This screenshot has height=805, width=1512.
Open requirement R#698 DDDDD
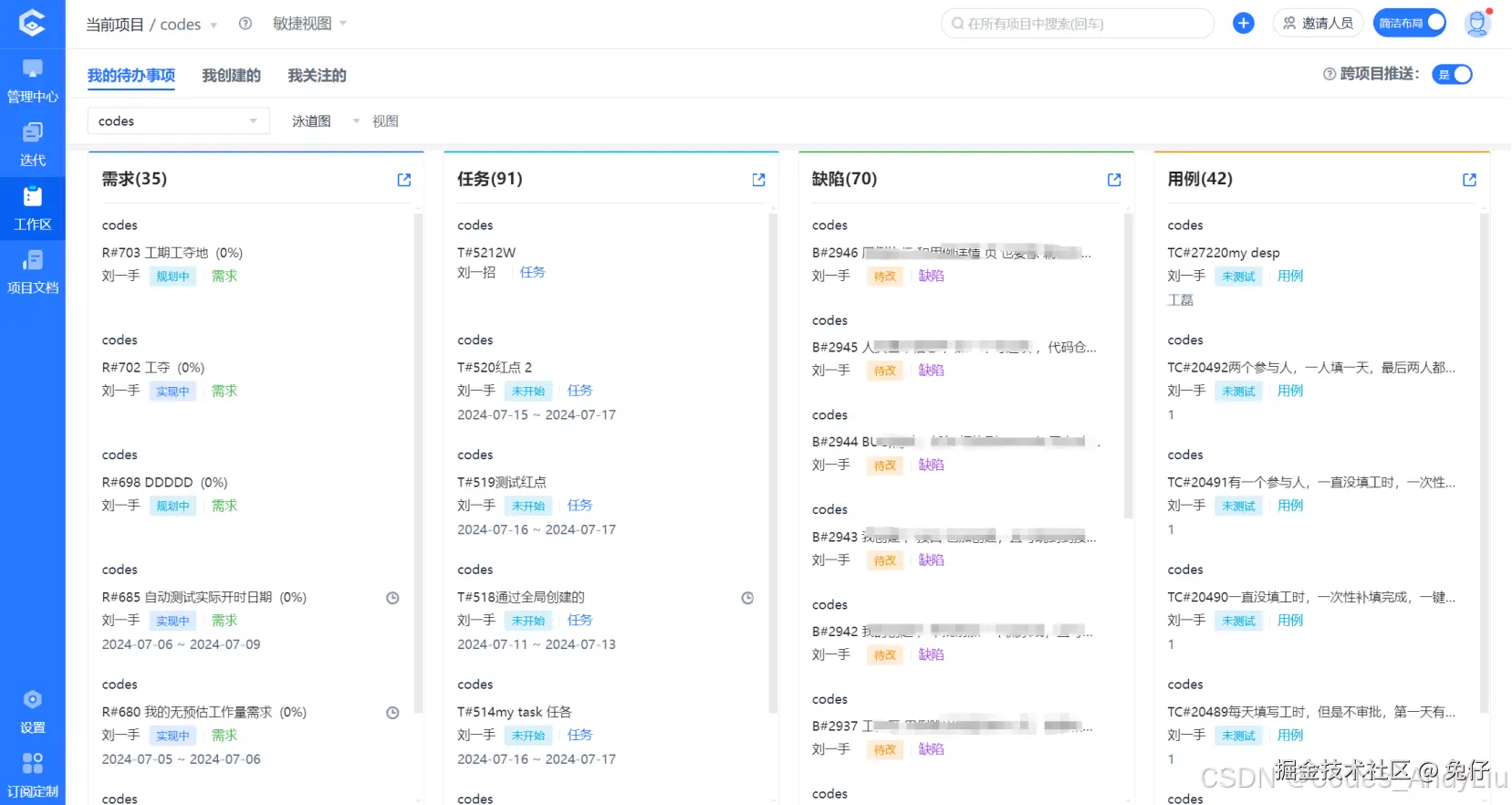tap(164, 483)
